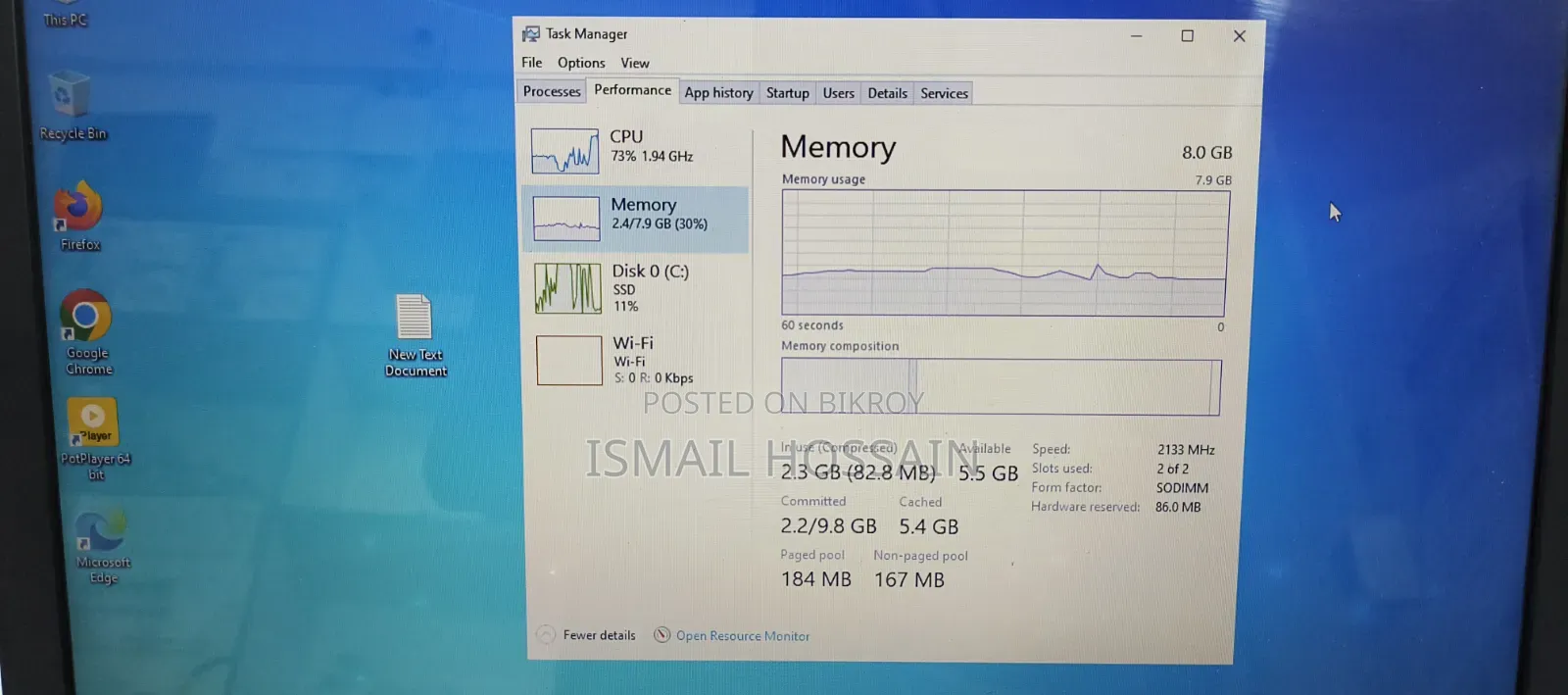Click the 'S: 0 R: 0 Kbps' text
The width and height of the screenshot is (1568, 695).
tap(654, 378)
